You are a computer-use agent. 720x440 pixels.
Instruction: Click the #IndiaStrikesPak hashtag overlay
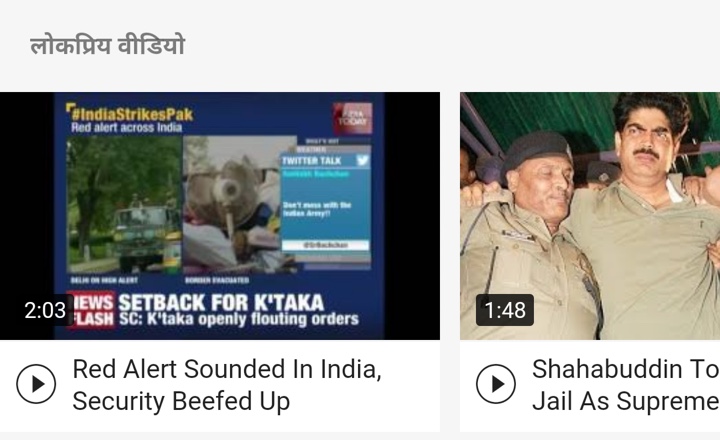[131, 113]
